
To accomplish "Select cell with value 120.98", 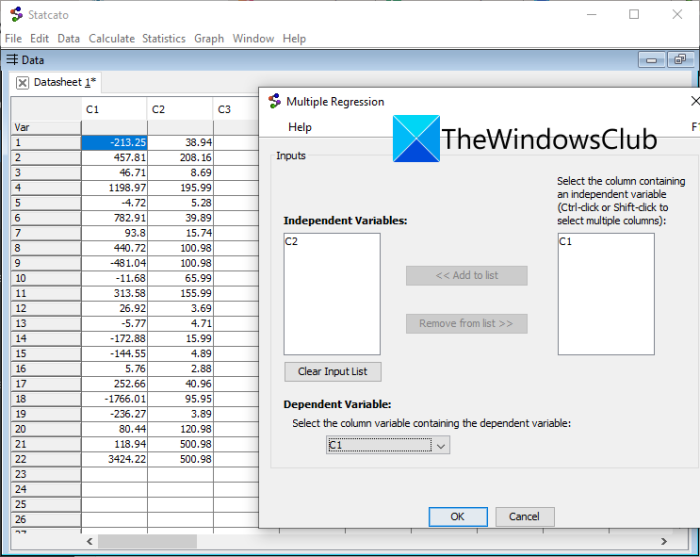I will [180, 429].
